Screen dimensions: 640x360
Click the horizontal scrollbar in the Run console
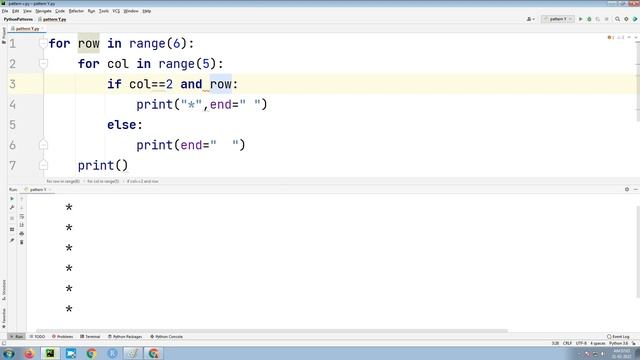point(271,331)
